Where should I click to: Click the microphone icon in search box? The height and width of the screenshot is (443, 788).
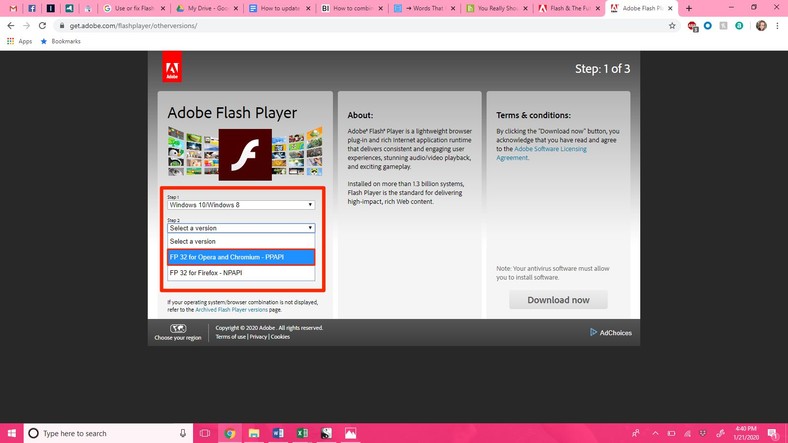(x=182, y=433)
